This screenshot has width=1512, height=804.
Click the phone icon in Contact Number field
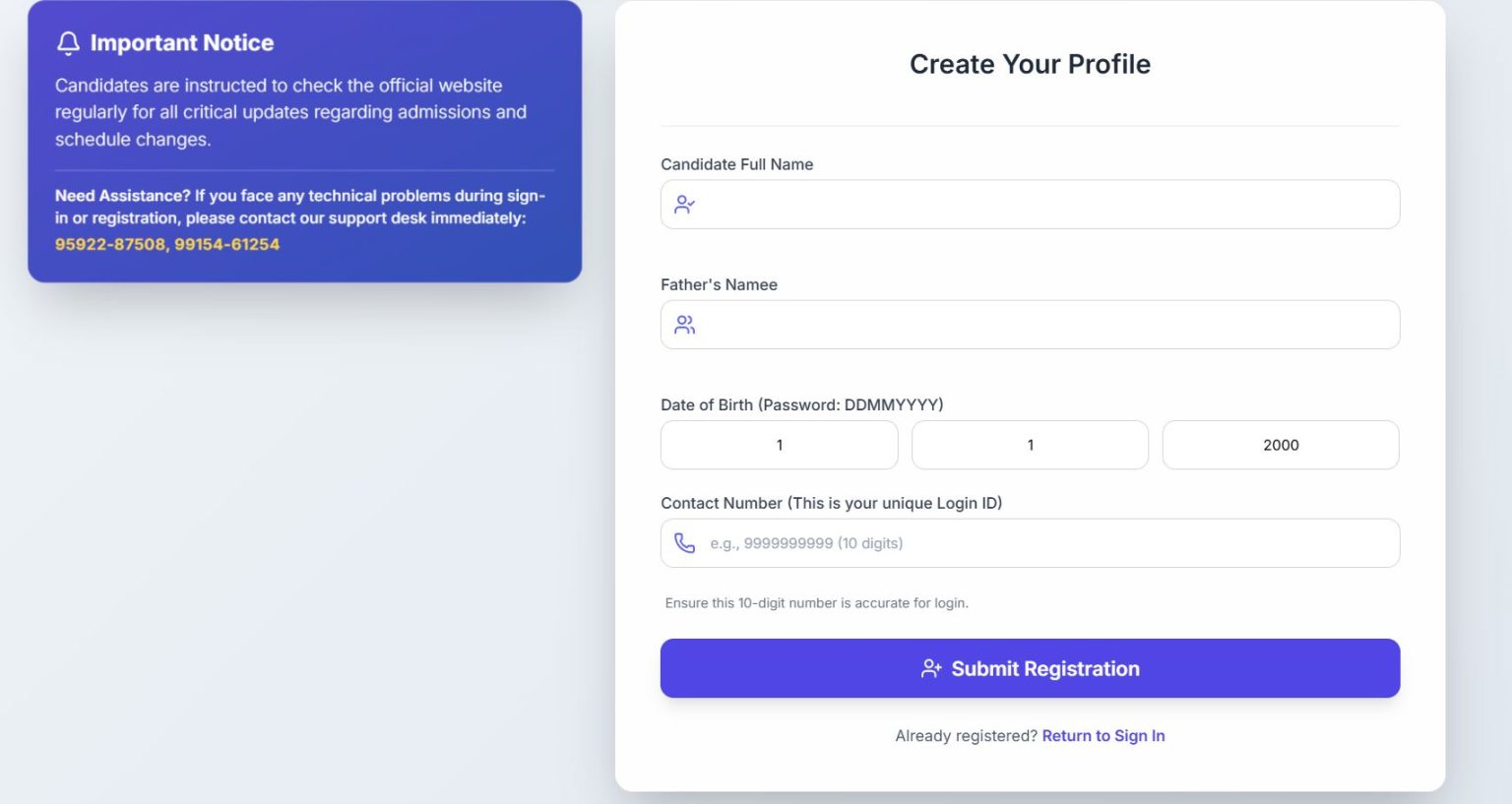(x=685, y=542)
